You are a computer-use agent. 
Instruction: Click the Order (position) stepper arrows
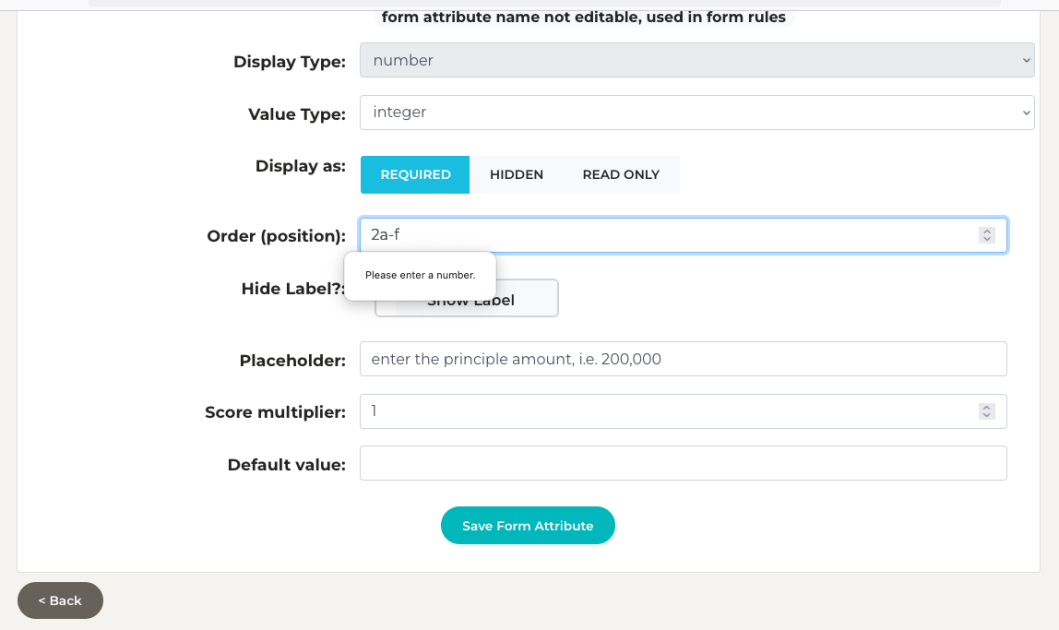(987, 235)
